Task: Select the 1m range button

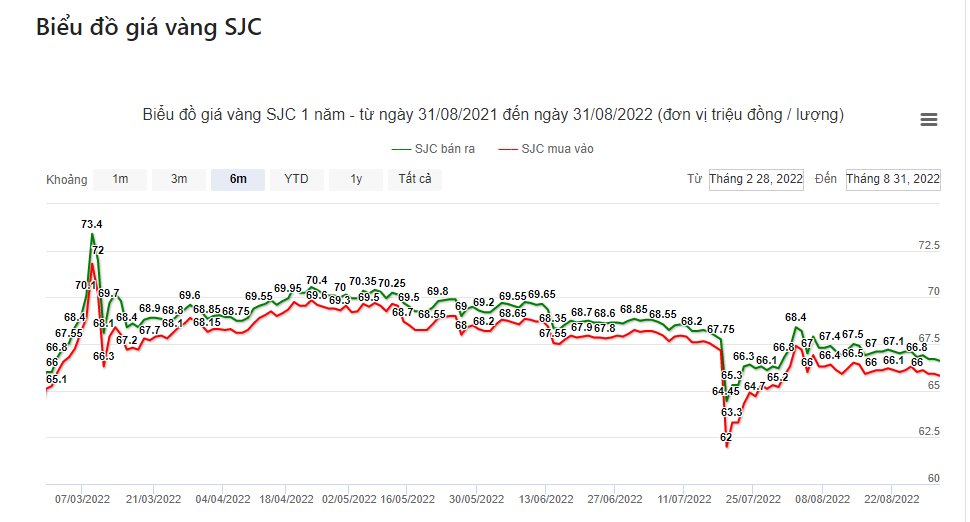Action: [x=120, y=179]
